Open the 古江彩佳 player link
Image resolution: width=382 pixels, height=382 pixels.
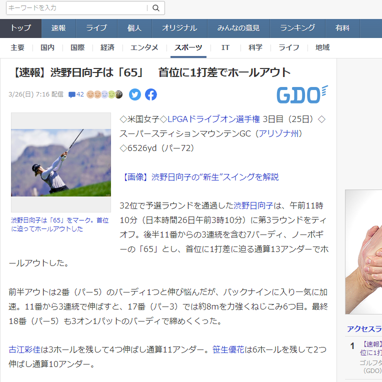[24, 350]
